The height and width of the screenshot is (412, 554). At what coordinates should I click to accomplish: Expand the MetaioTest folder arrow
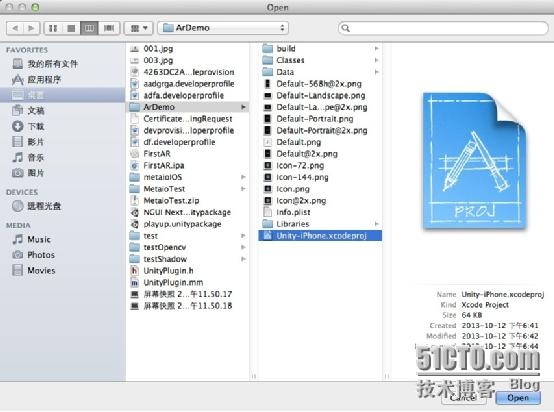(x=243, y=189)
